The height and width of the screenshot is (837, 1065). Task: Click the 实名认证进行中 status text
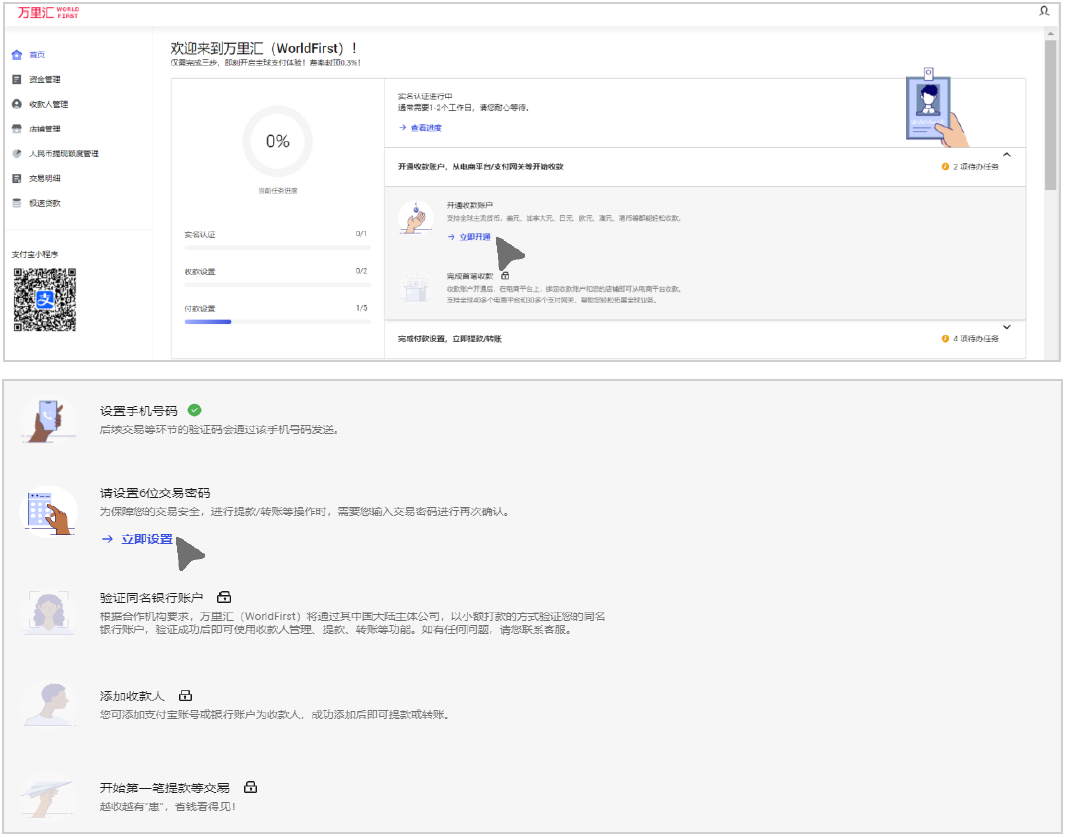pyautogui.click(x=425, y=96)
